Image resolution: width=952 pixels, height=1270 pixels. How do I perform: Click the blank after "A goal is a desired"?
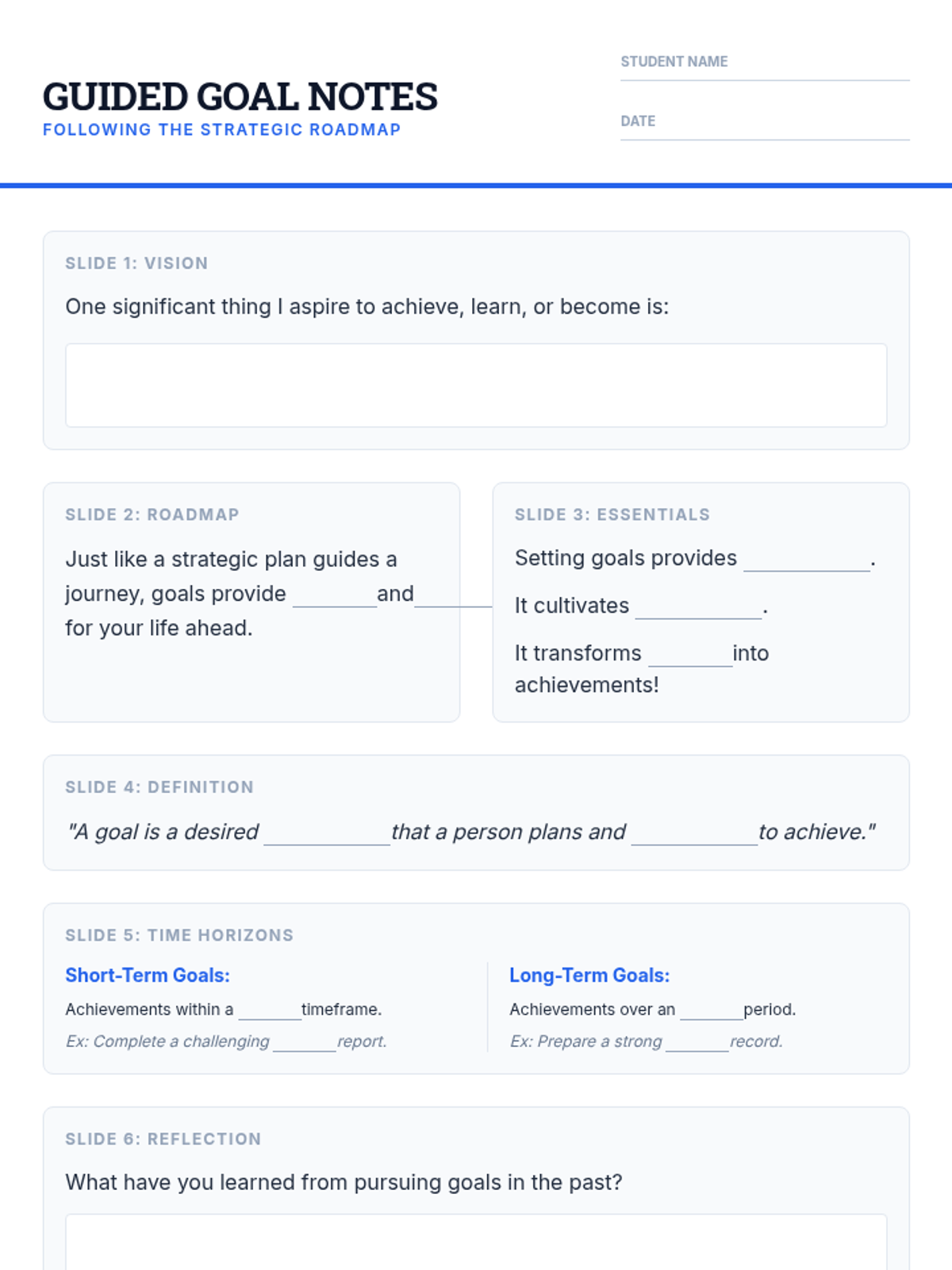(x=327, y=834)
